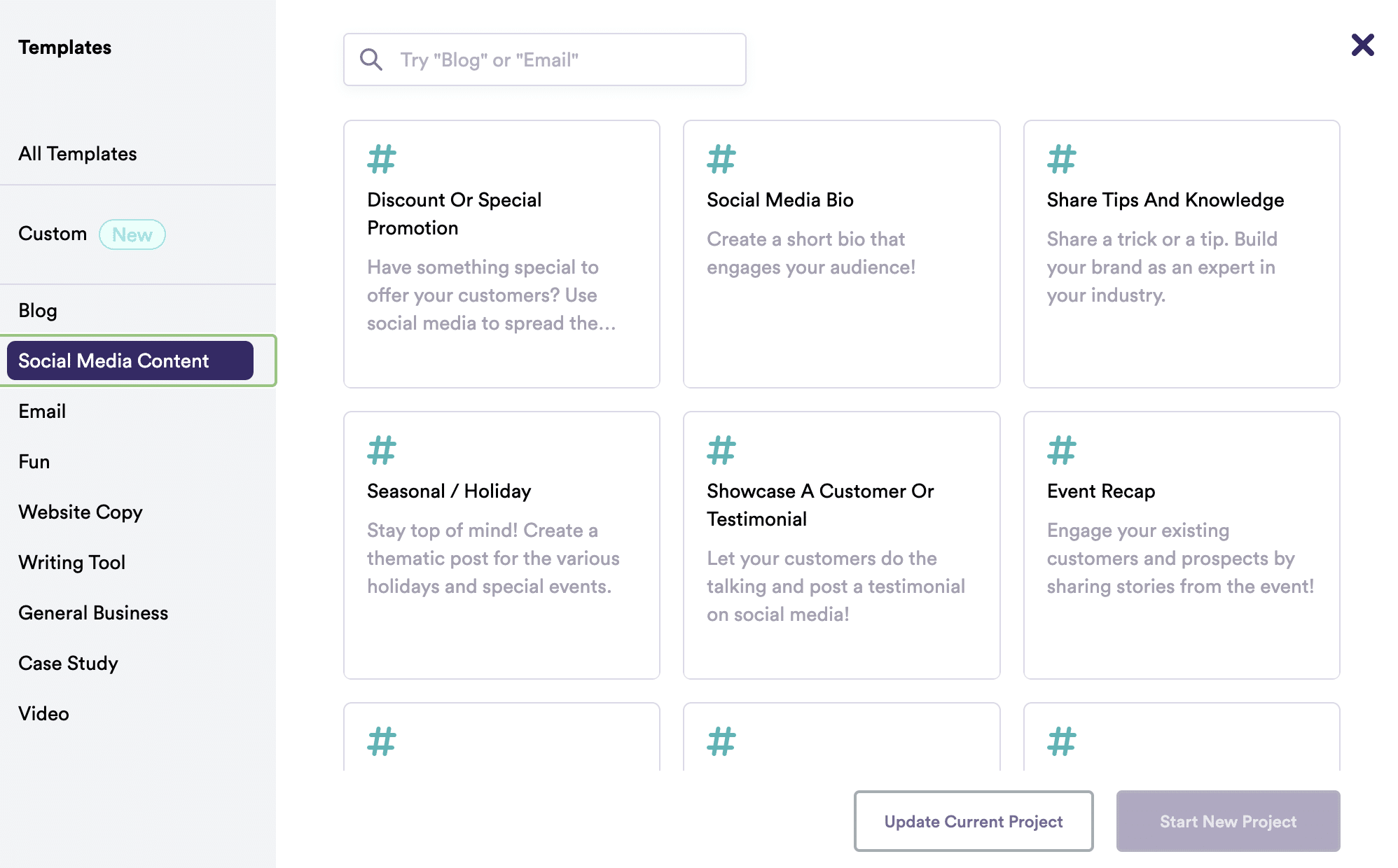The height and width of the screenshot is (868, 1398).
Task: Select Social Media Content category
Action: coord(130,360)
